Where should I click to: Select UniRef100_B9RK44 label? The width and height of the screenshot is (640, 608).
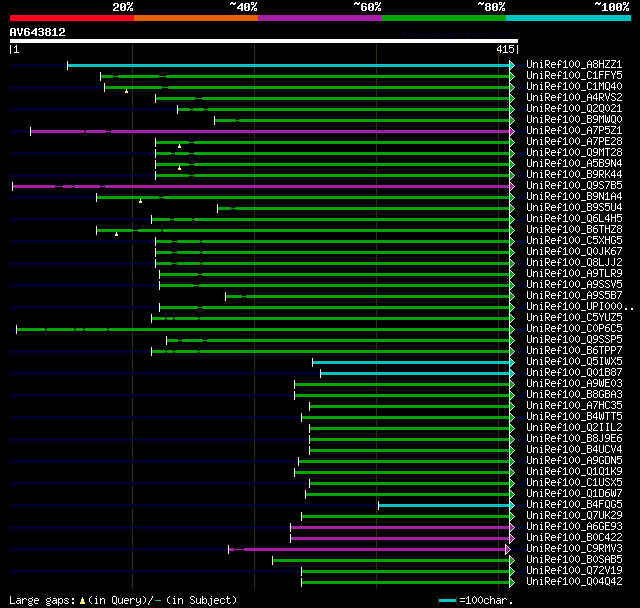(x=574, y=175)
